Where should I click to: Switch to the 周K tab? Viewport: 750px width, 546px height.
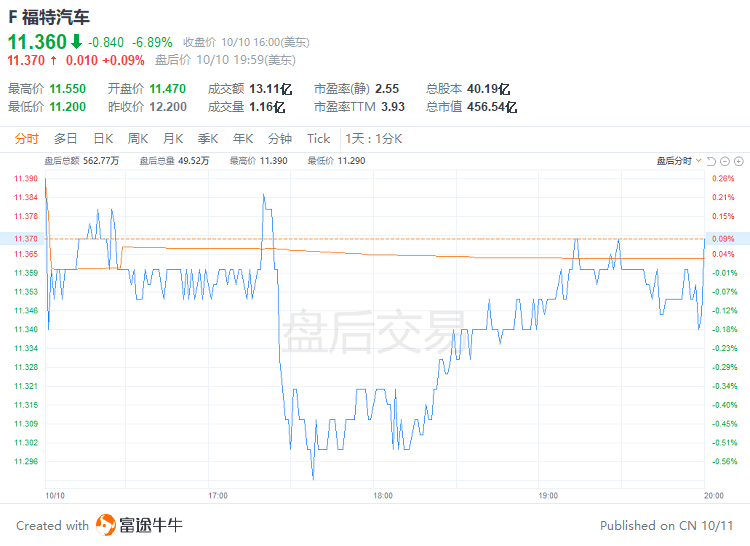click(138, 139)
